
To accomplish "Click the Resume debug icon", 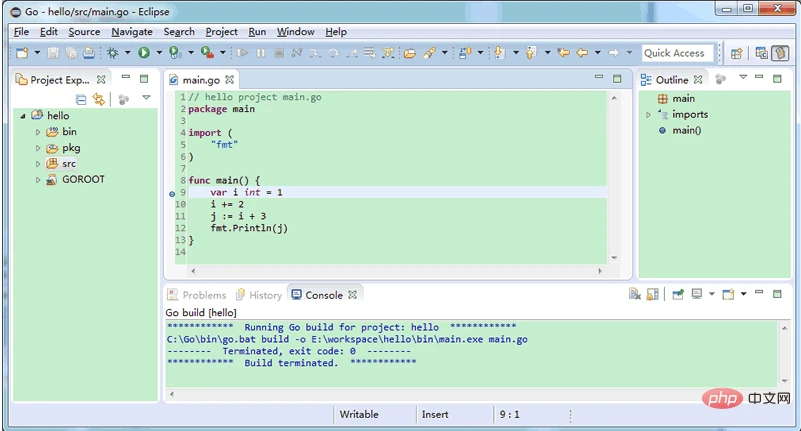I will pyautogui.click(x=243, y=53).
